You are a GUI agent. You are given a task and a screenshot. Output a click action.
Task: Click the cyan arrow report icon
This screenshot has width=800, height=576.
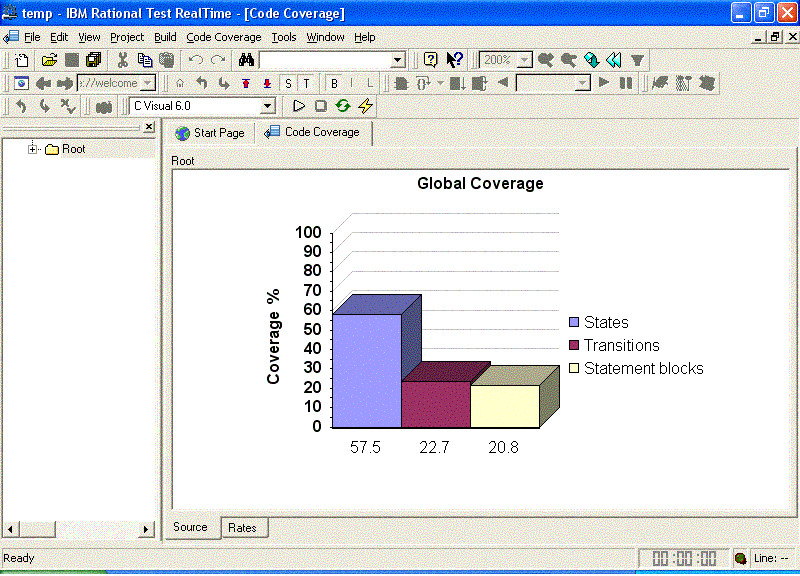[592, 60]
